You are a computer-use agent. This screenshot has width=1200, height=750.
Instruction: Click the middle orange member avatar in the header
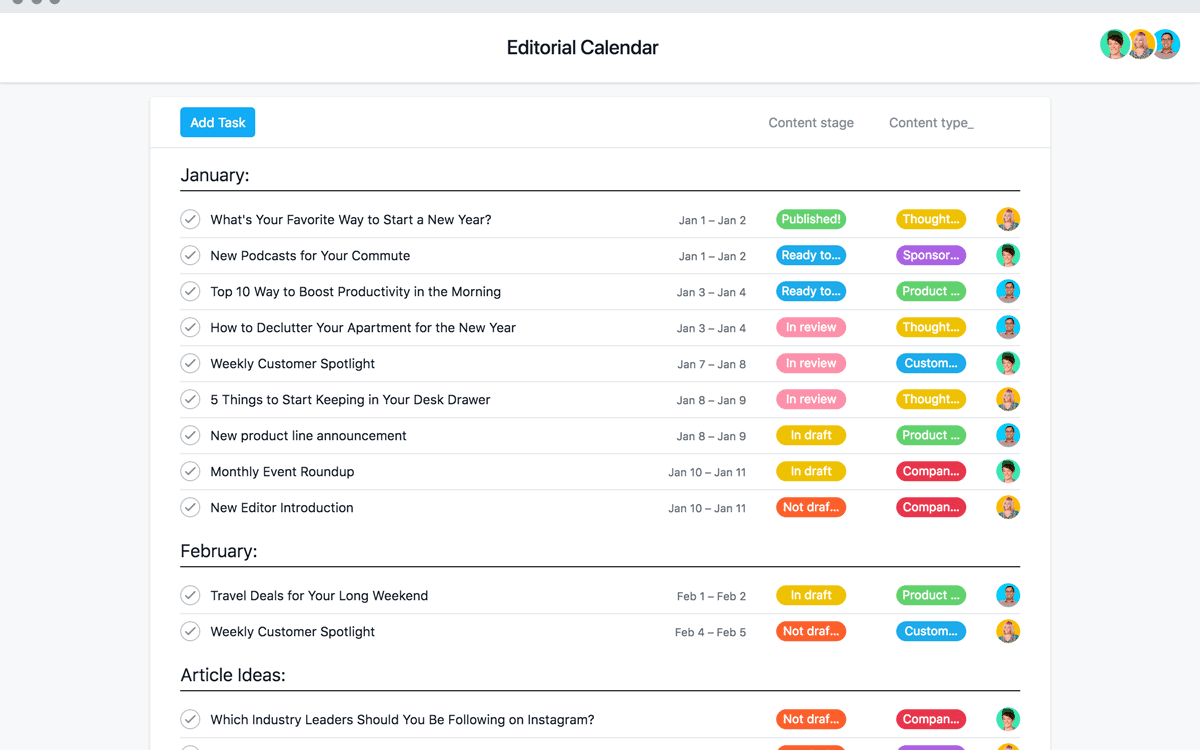click(x=1141, y=44)
